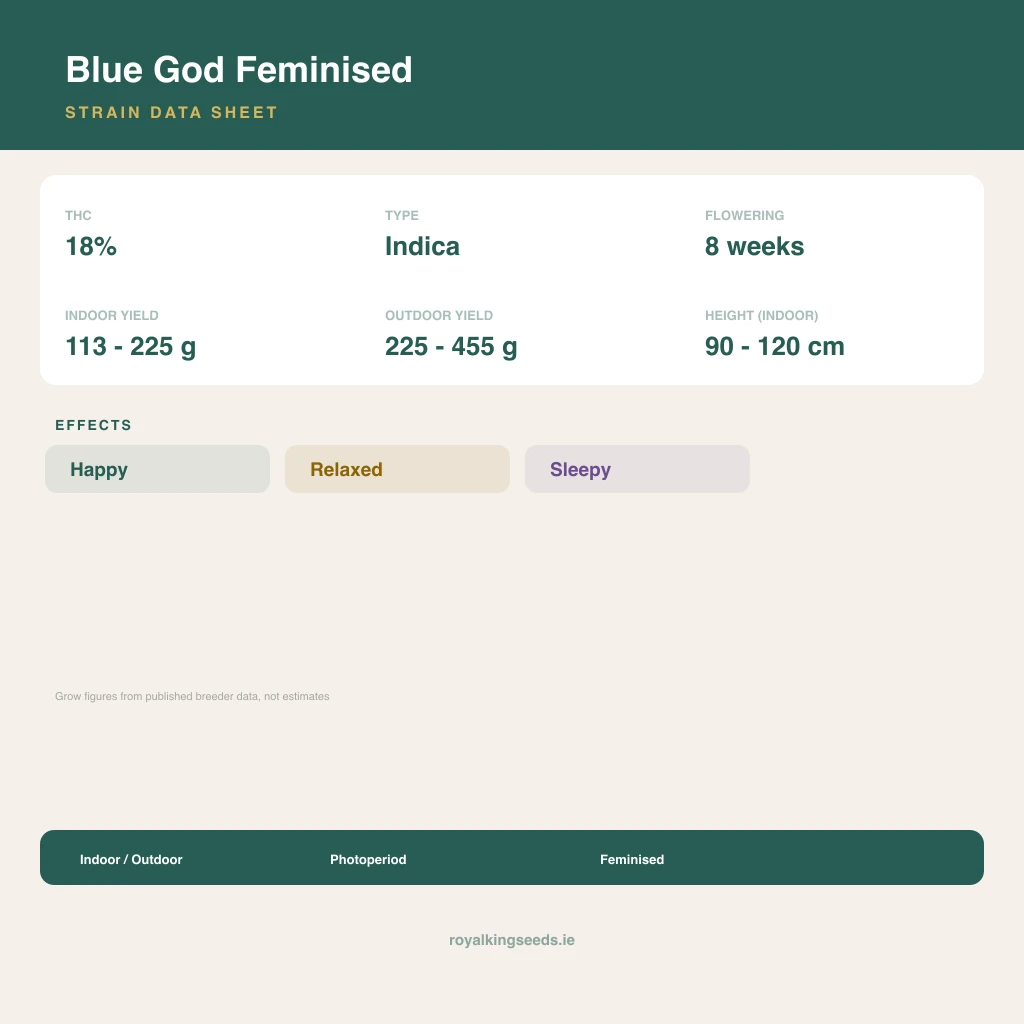Image resolution: width=1024 pixels, height=1024 pixels.
Task: Select the Indoor / Outdoor label
Action: (x=131, y=859)
